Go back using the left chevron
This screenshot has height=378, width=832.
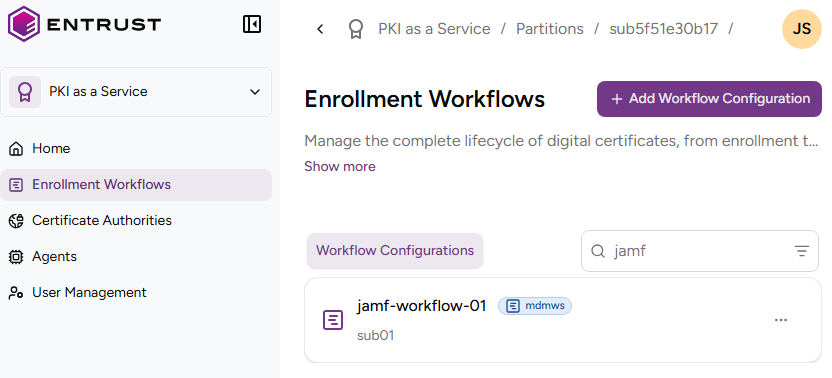pyautogui.click(x=320, y=29)
